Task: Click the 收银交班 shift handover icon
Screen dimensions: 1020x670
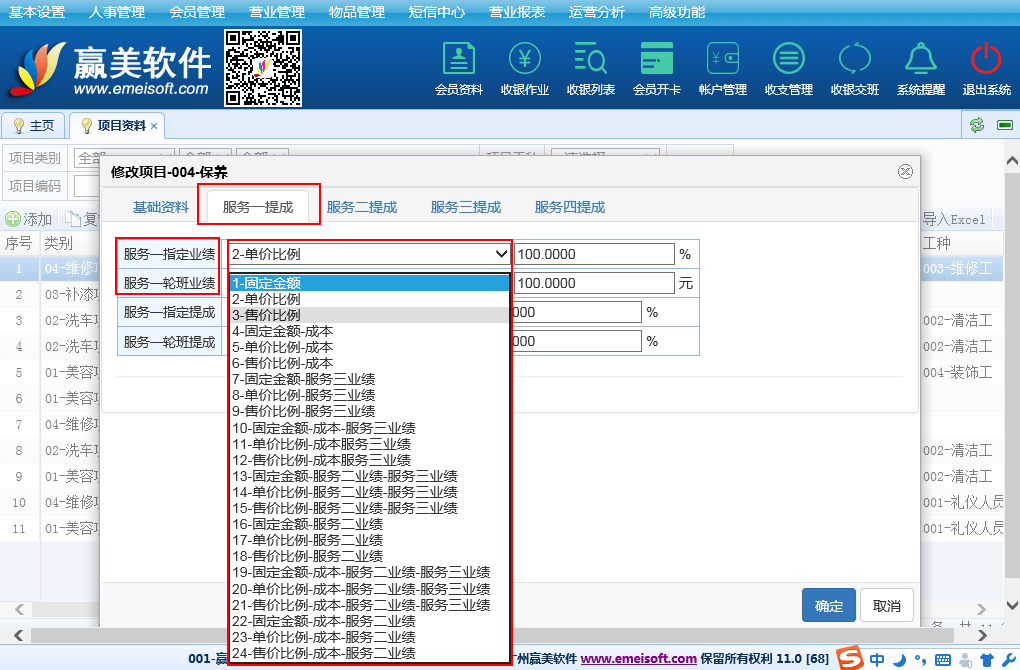Action: 855,68
